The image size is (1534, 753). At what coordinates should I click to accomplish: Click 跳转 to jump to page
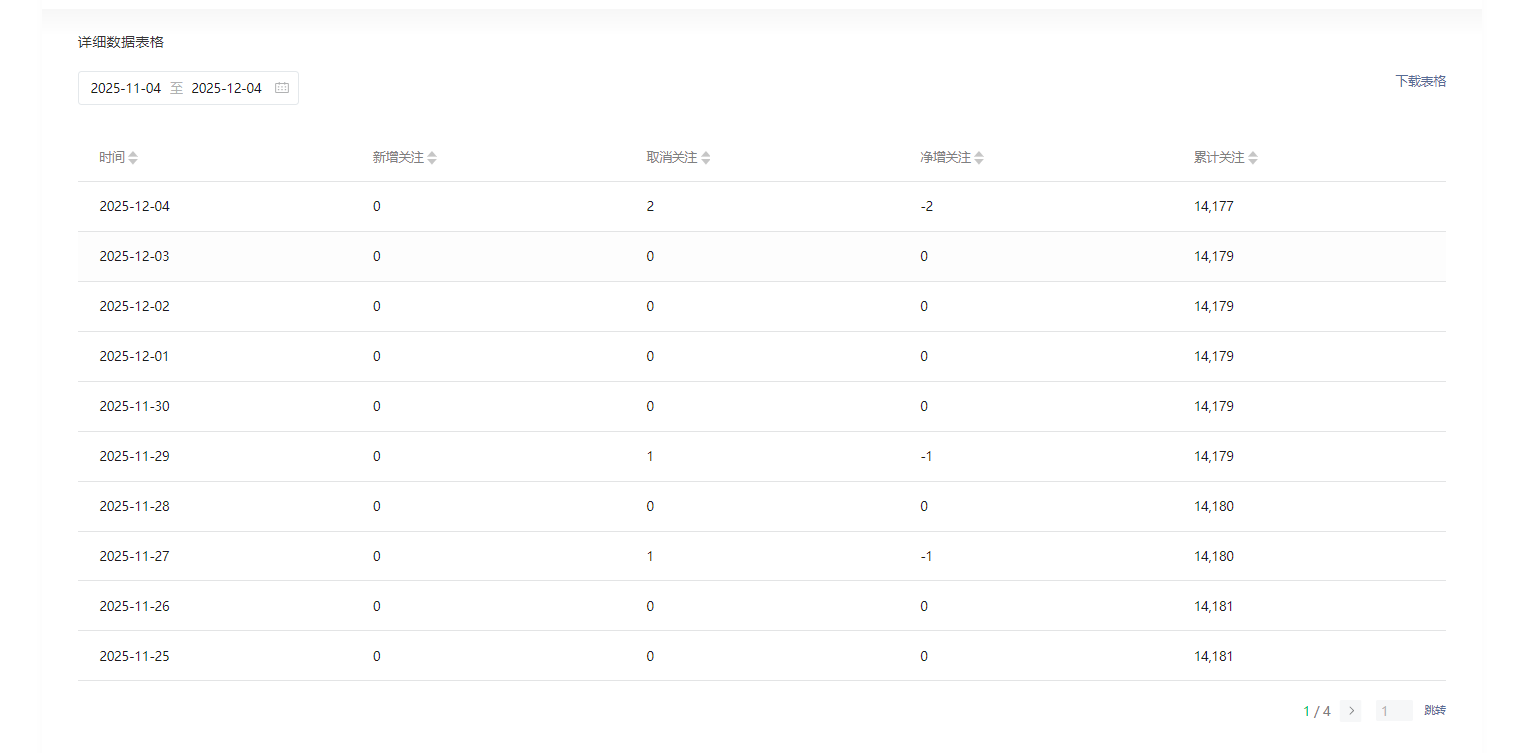[x=1435, y=711]
